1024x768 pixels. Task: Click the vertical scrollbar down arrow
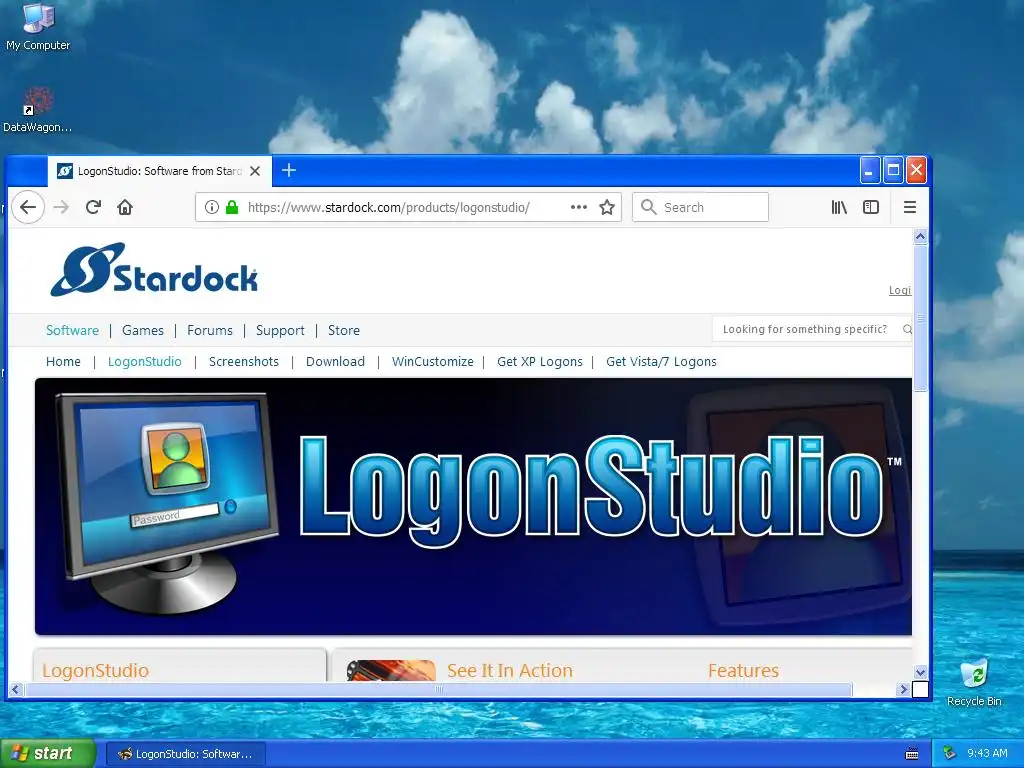(920, 672)
